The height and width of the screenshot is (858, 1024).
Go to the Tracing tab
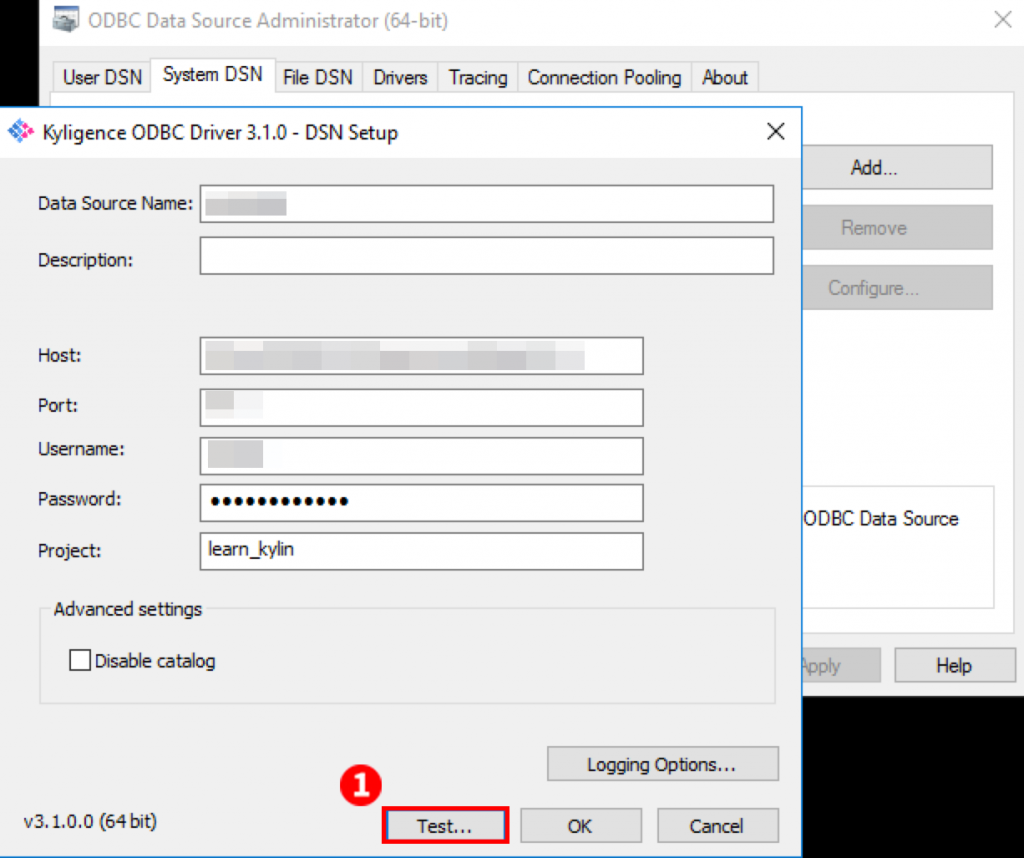[x=477, y=77]
